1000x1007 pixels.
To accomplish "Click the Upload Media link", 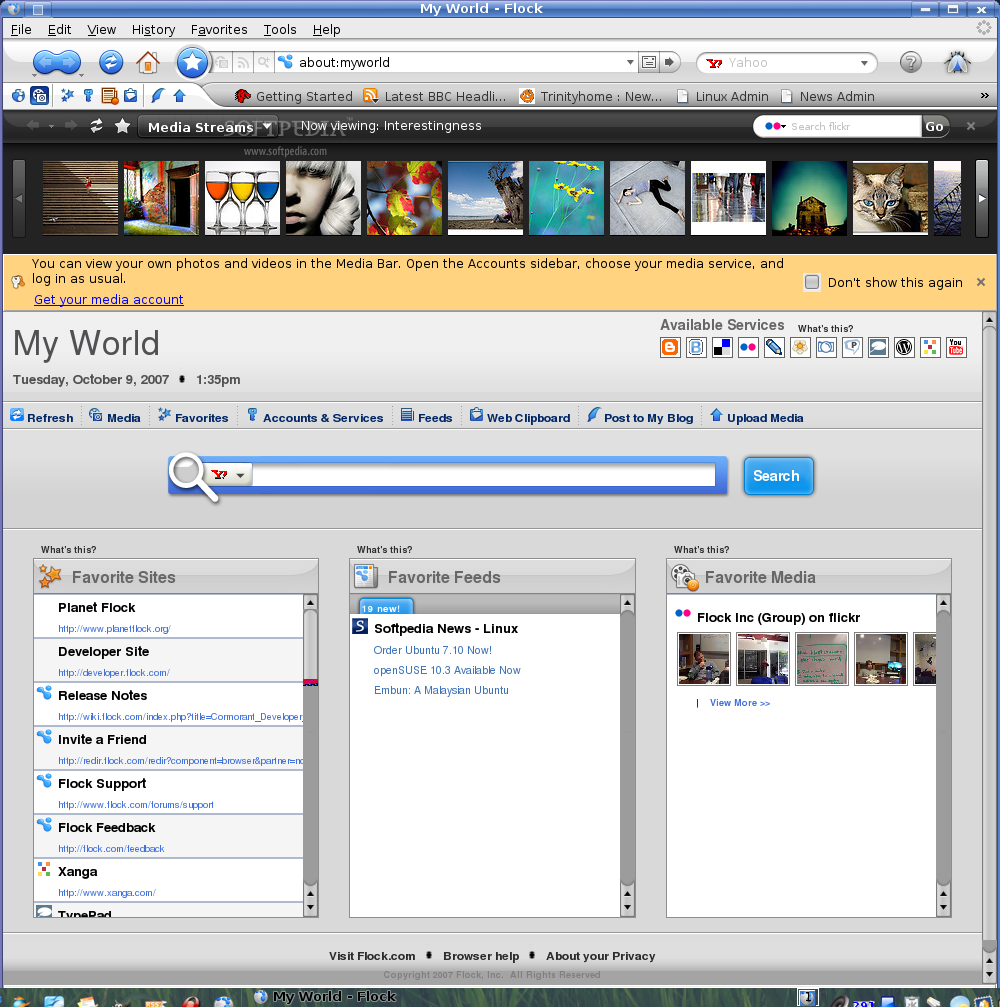I will click(x=757, y=417).
